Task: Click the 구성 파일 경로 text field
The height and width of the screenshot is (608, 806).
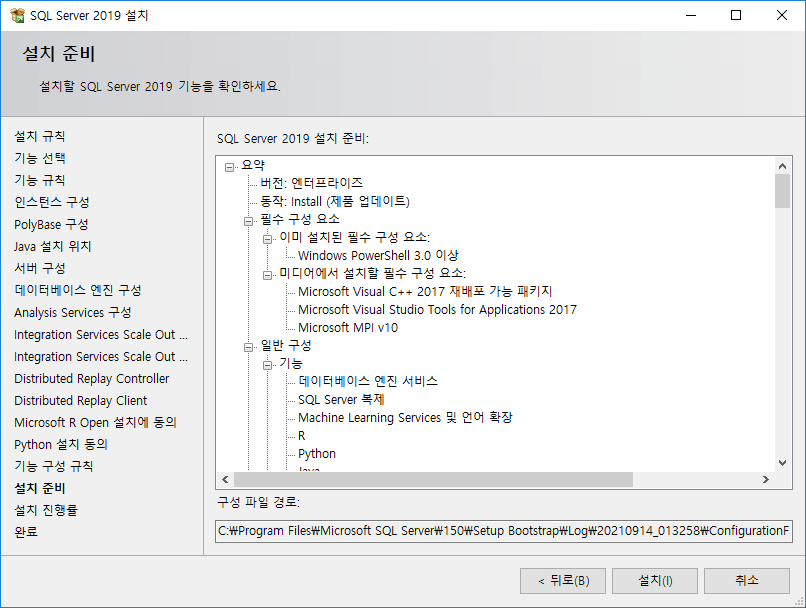Action: point(504,531)
